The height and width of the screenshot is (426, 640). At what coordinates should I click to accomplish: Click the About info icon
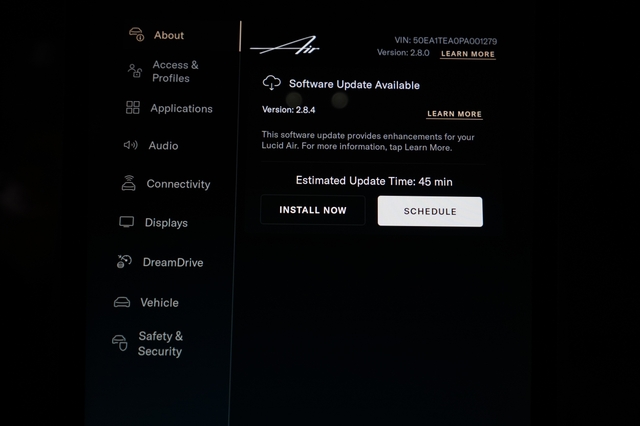(x=137, y=35)
